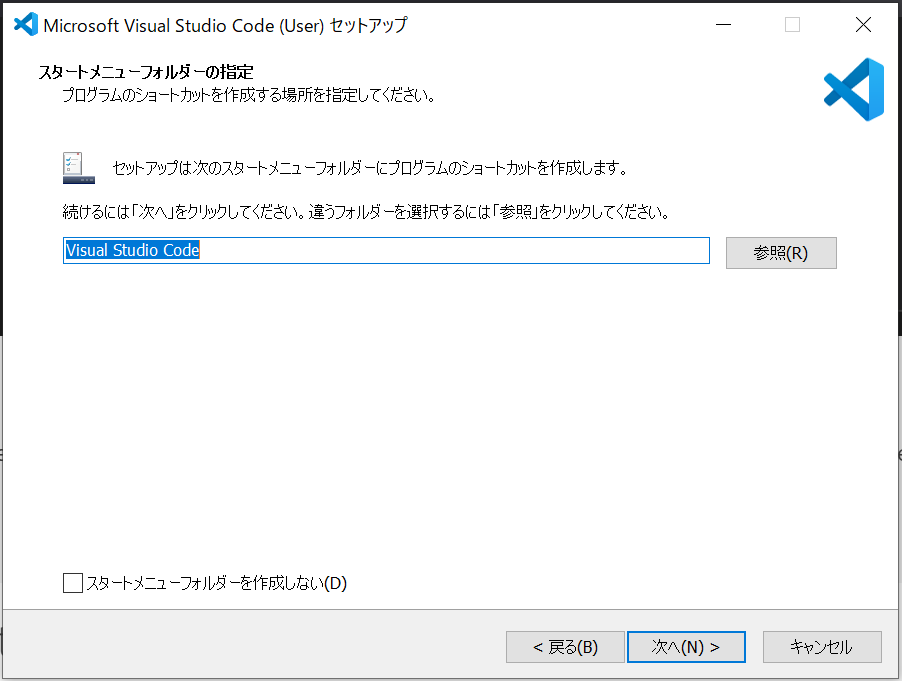This screenshot has width=902, height=681.
Task: Click the window title Microsoft Visual Studio Code (User) セットアップ
Action: pyautogui.click(x=226, y=25)
